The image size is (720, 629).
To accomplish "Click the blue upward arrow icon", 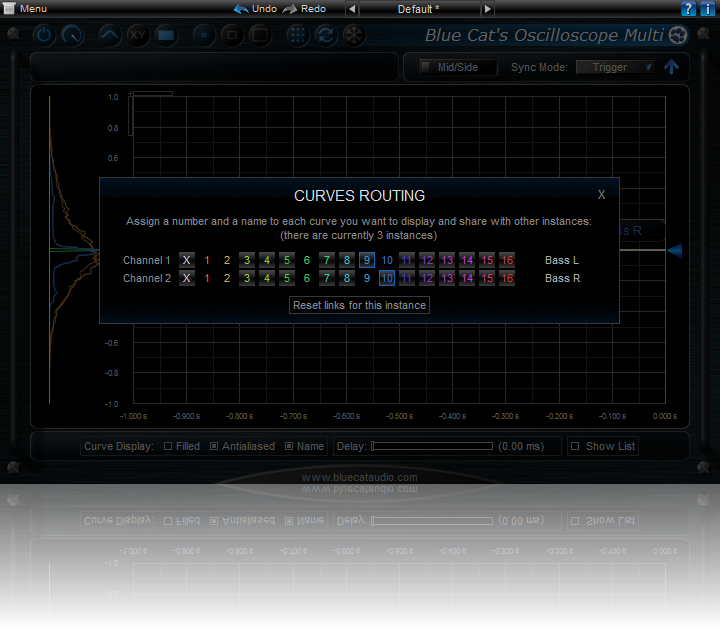I will click(x=671, y=67).
